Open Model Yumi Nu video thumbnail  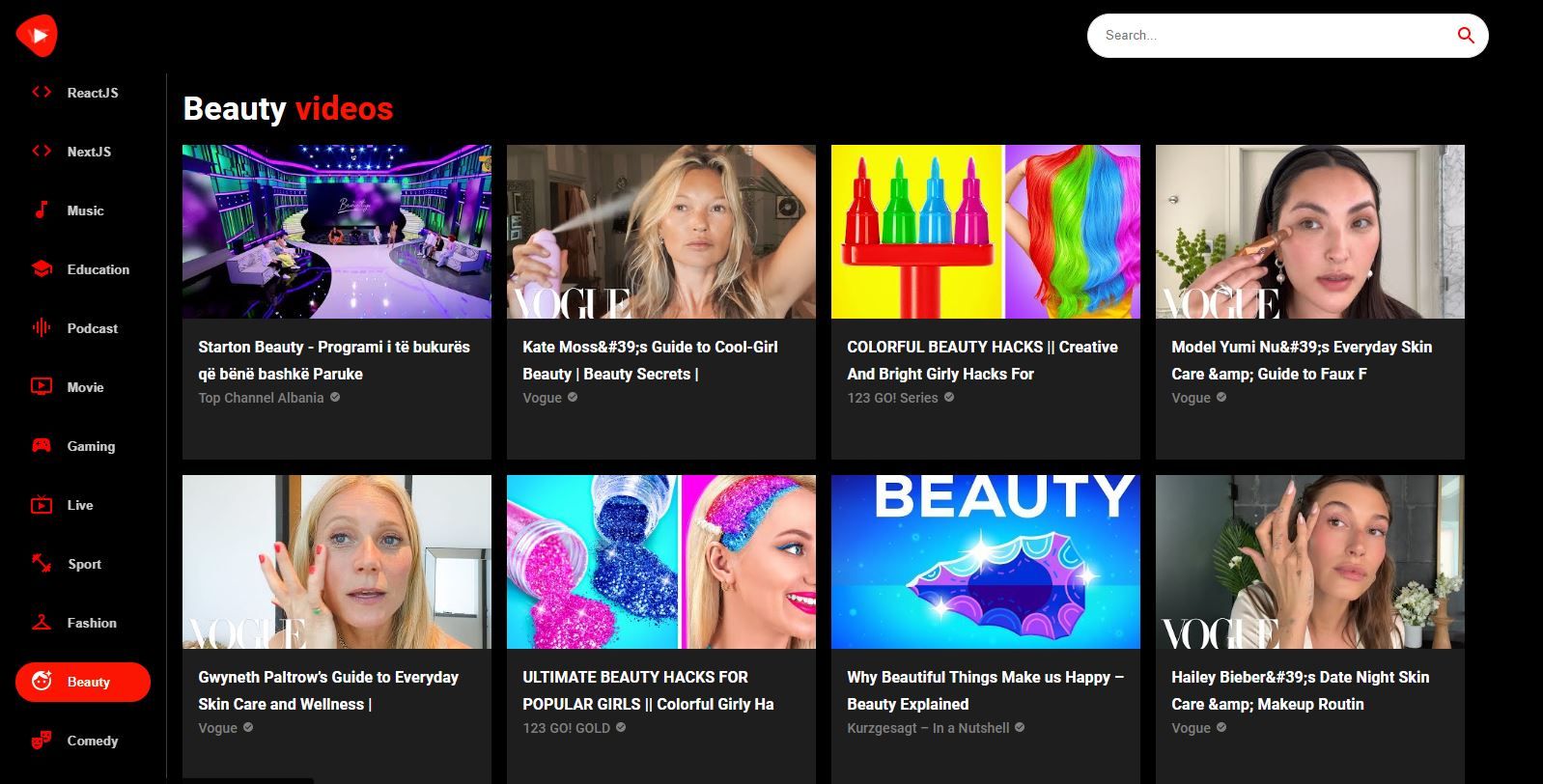[x=1310, y=232]
